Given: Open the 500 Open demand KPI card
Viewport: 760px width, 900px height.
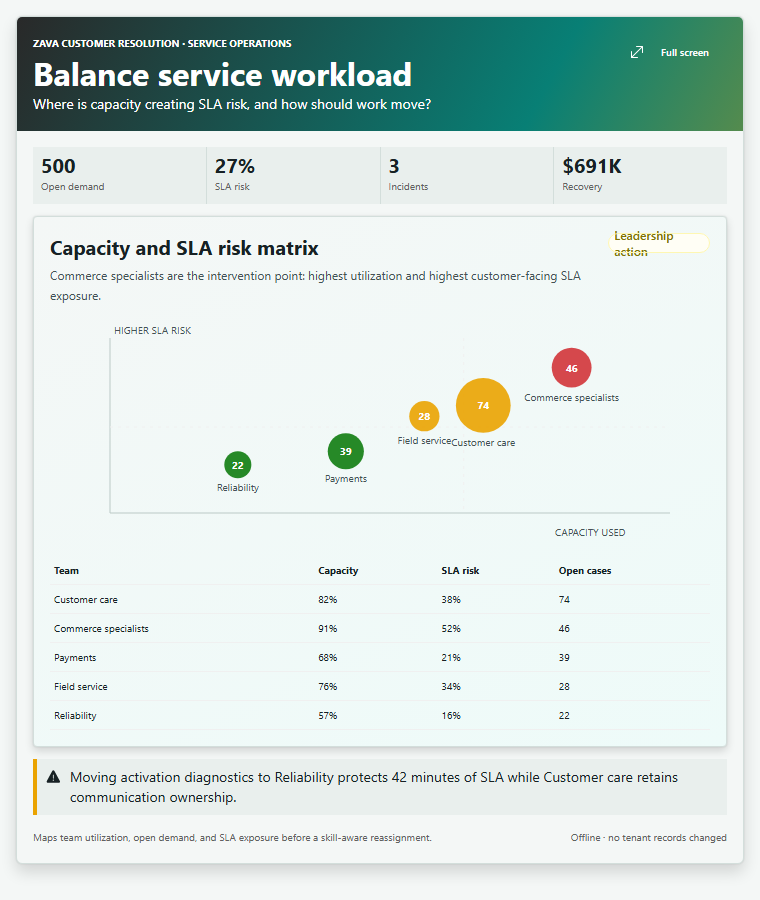Looking at the screenshot, I should point(119,175).
